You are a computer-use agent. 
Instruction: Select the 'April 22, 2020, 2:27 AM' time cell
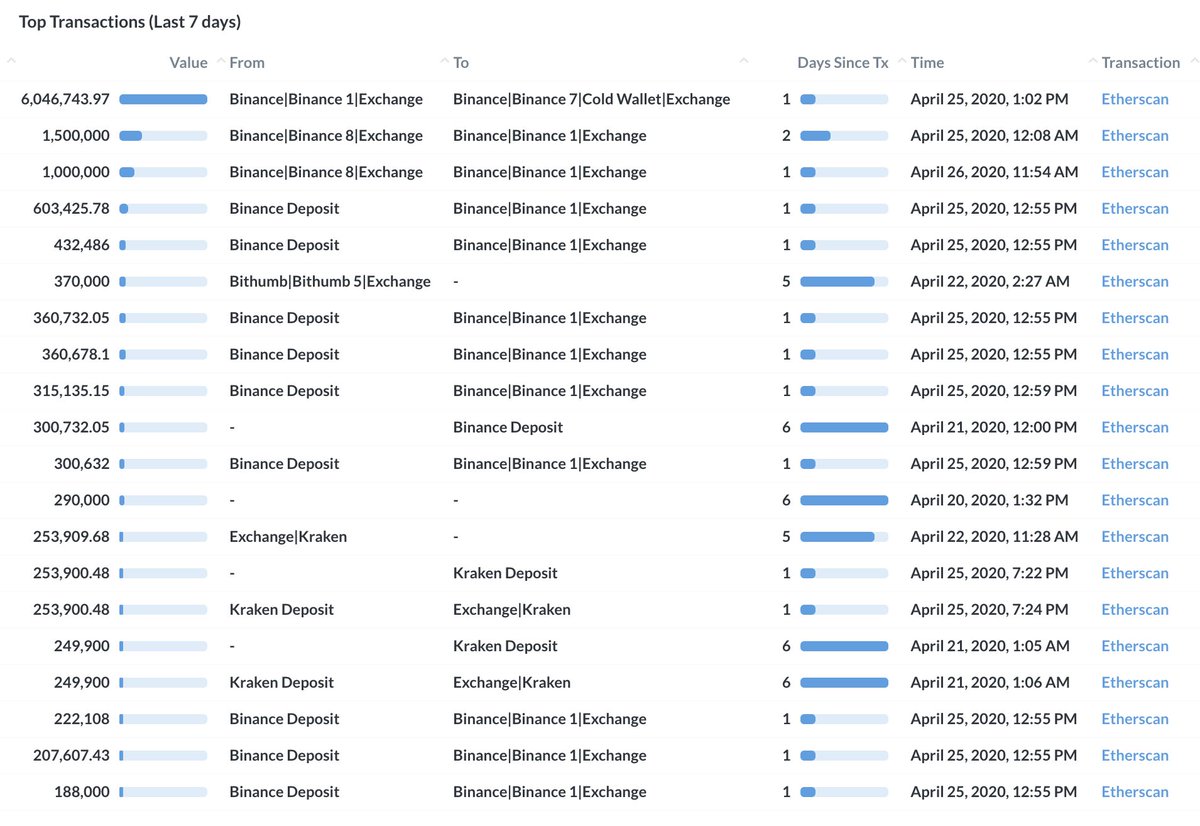[x=990, y=281]
